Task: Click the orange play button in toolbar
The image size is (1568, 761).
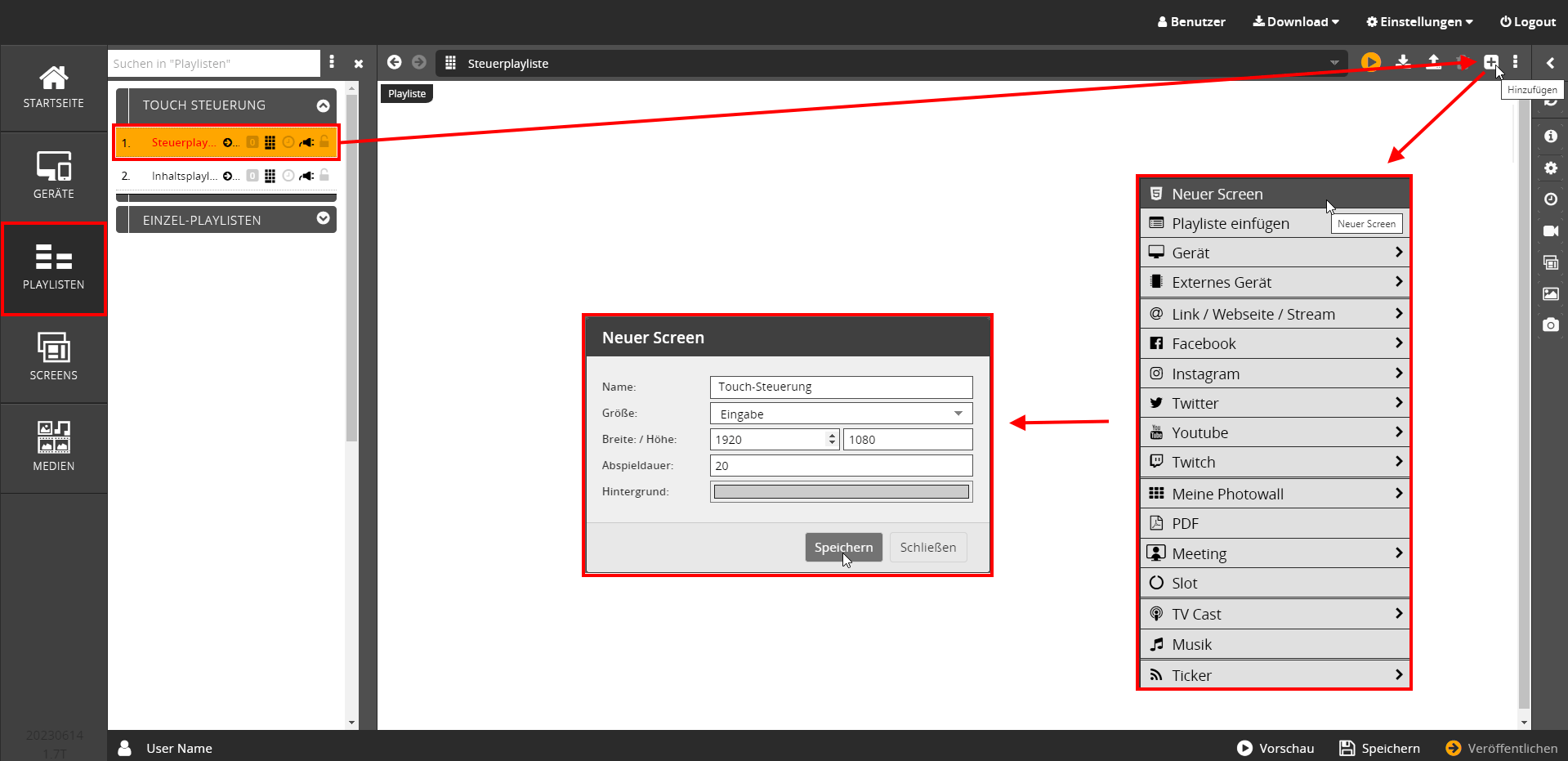Action: 1370,62
